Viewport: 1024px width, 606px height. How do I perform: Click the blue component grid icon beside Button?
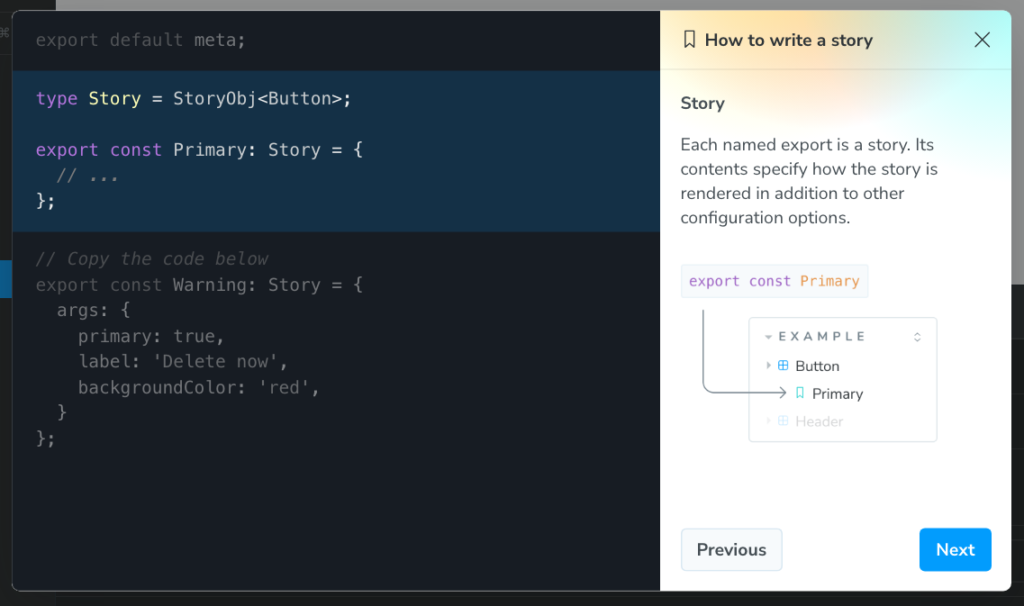pyautogui.click(x=783, y=366)
